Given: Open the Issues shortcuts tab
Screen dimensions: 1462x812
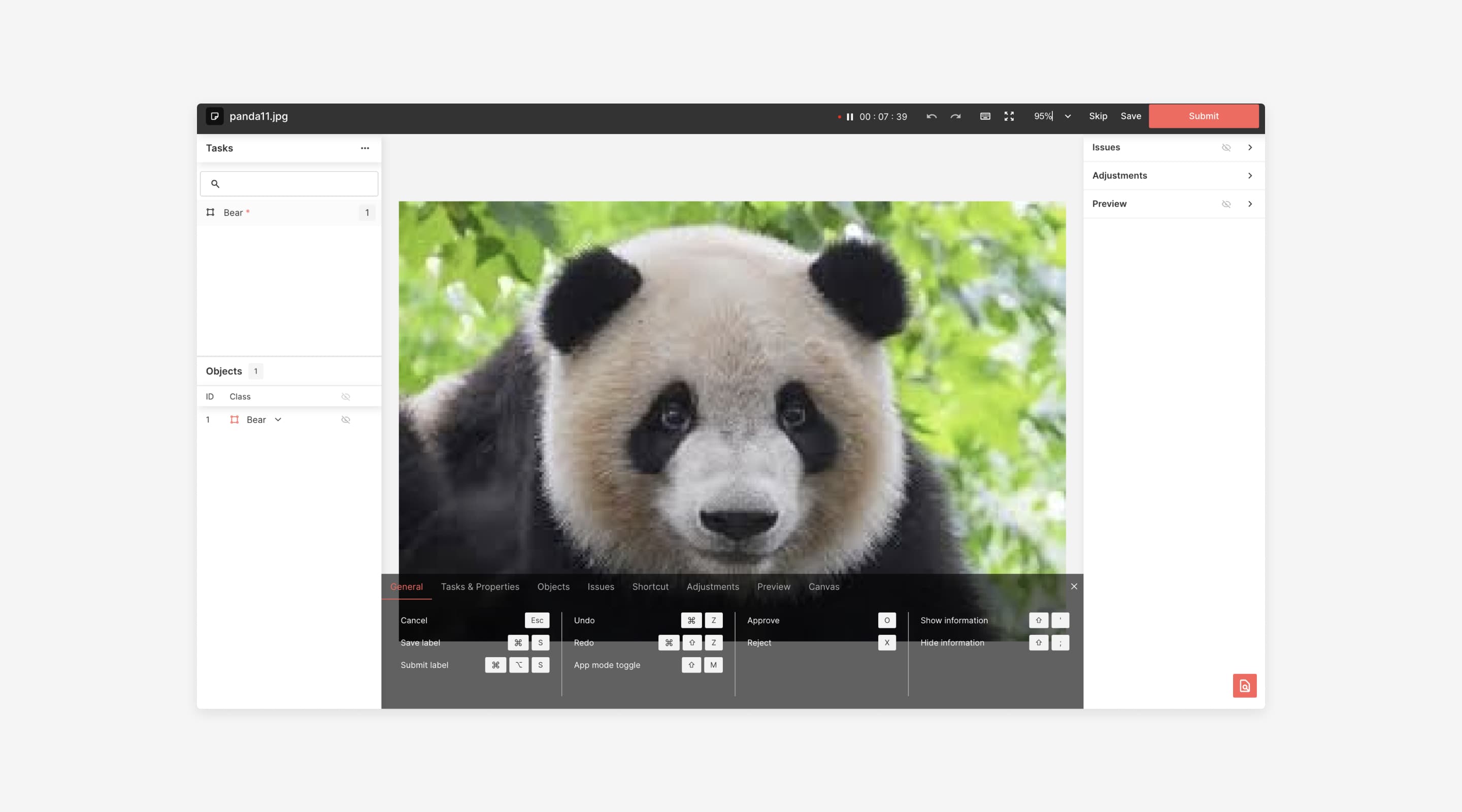Looking at the screenshot, I should [x=601, y=587].
